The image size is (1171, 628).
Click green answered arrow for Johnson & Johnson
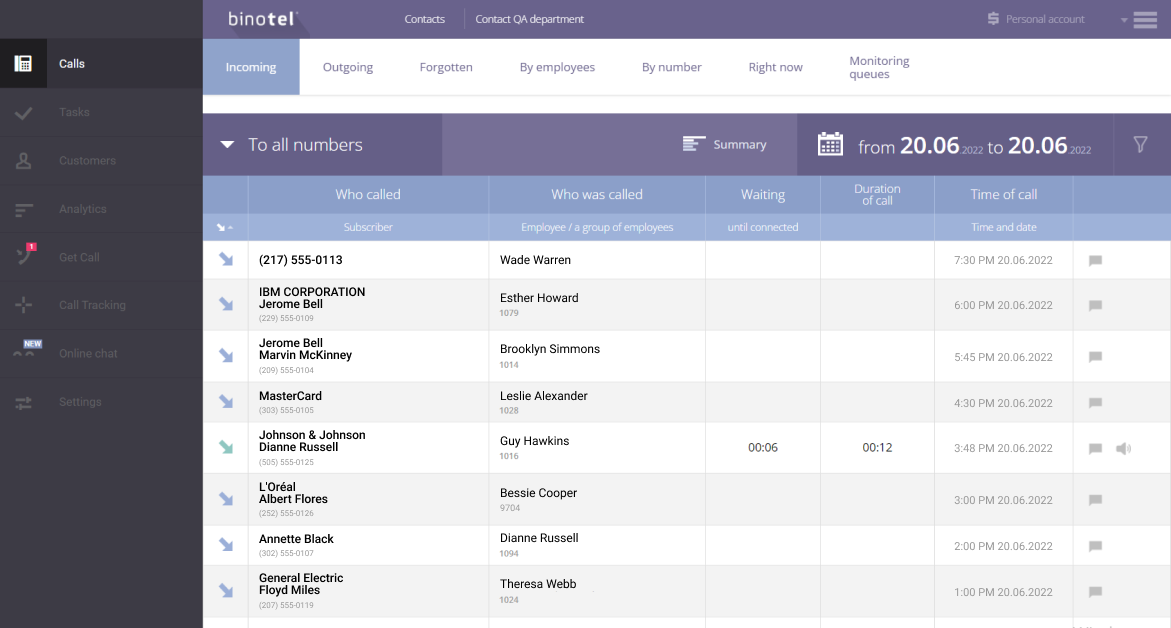click(226, 447)
